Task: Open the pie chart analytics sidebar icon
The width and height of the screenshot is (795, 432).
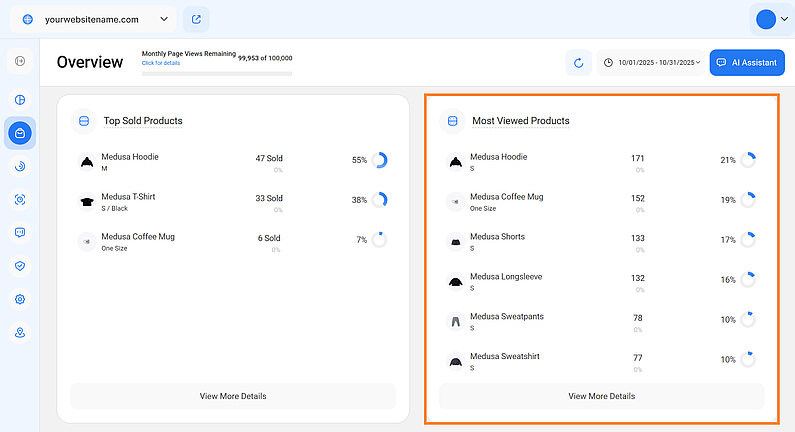Action: (20, 100)
